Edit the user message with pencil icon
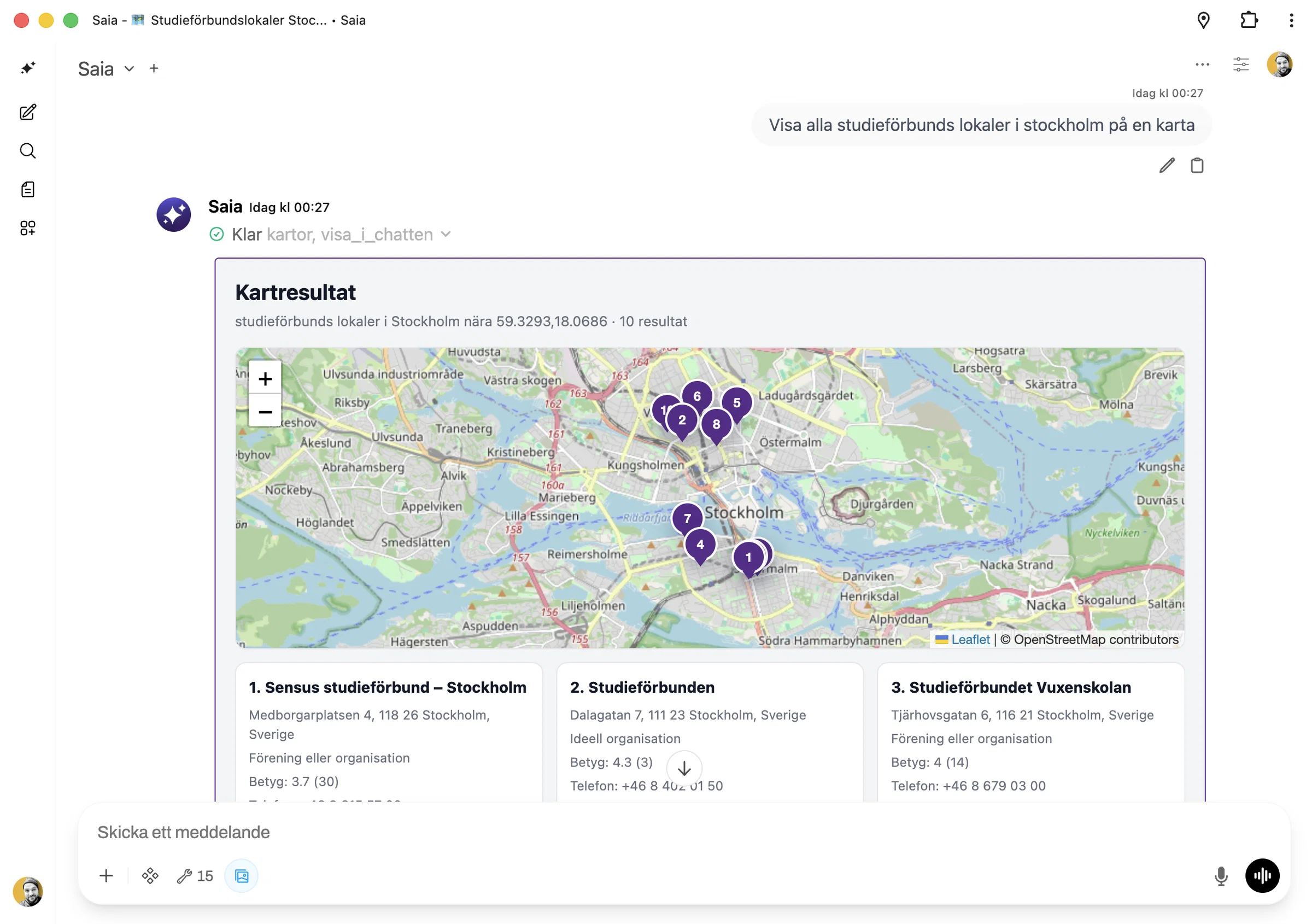The image size is (1312, 924). (x=1167, y=166)
